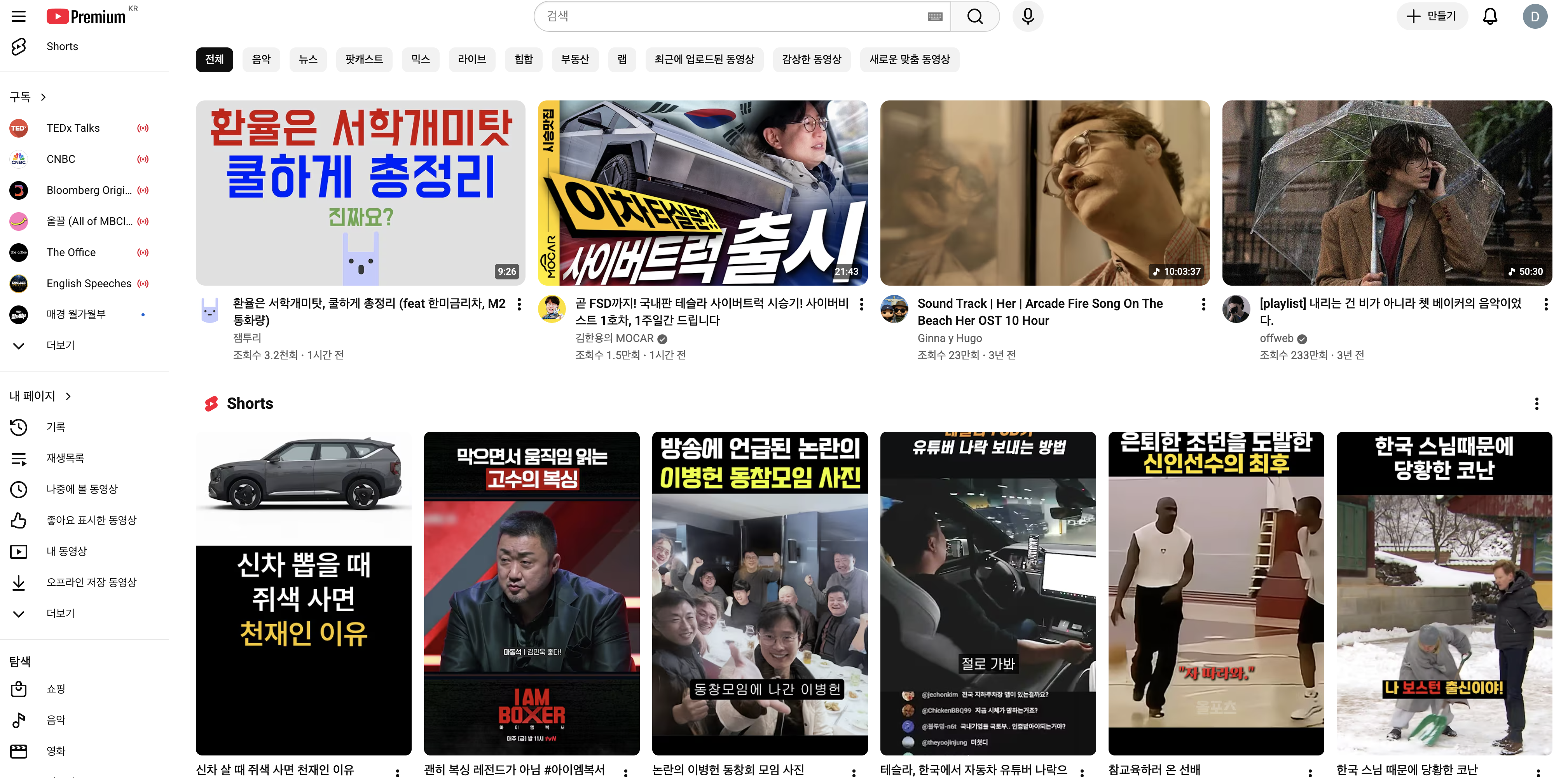Select the 라이브 filter chip
The height and width of the screenshot is (778, 1568).
472,59
